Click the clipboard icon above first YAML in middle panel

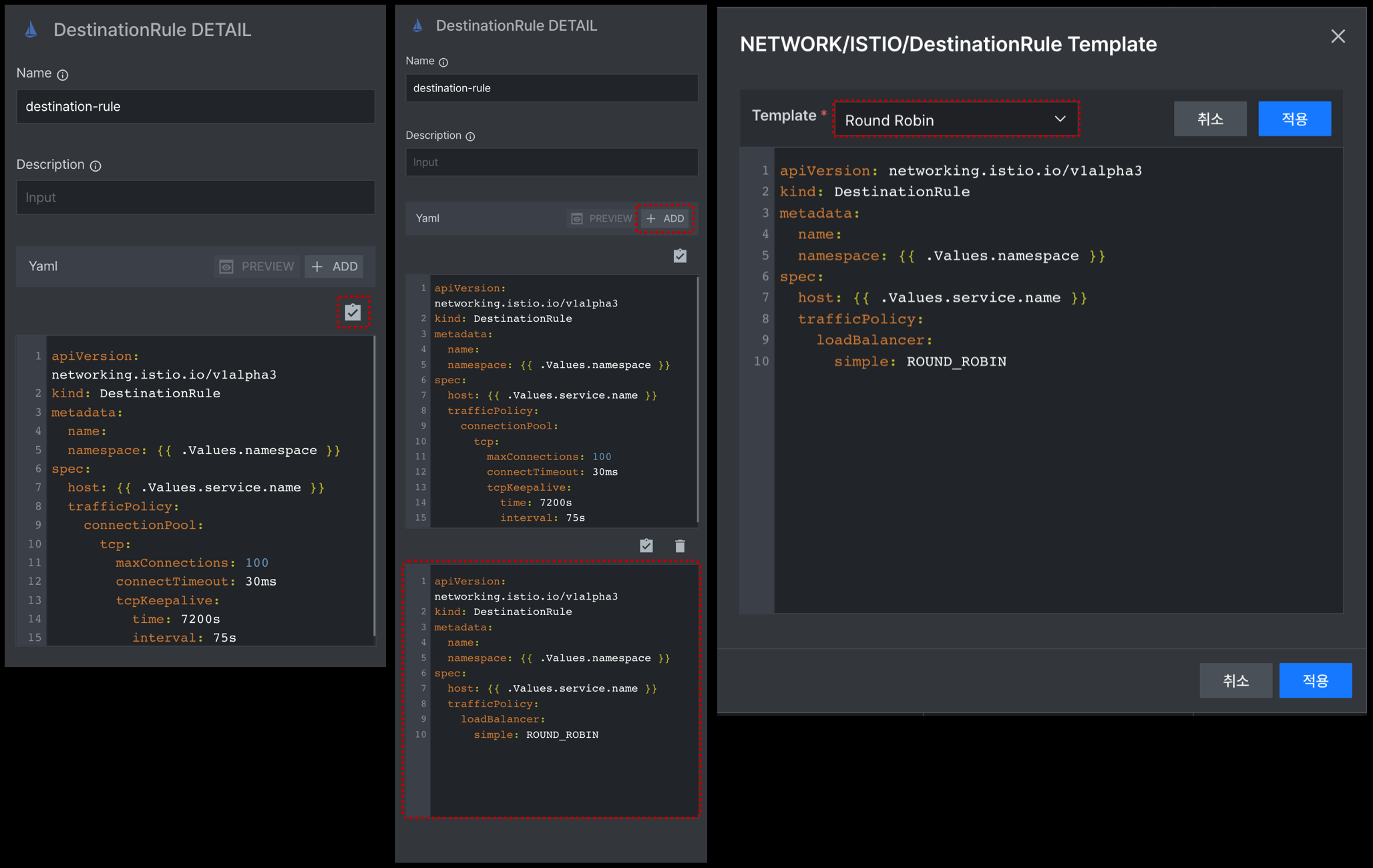click(x=680, y=256)
